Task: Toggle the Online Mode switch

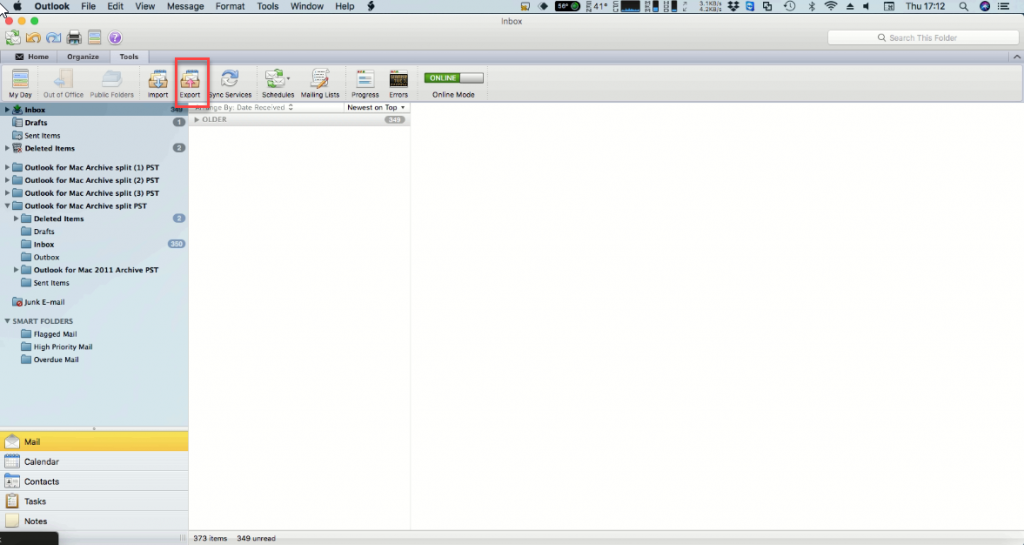Action: pos(453,78)
